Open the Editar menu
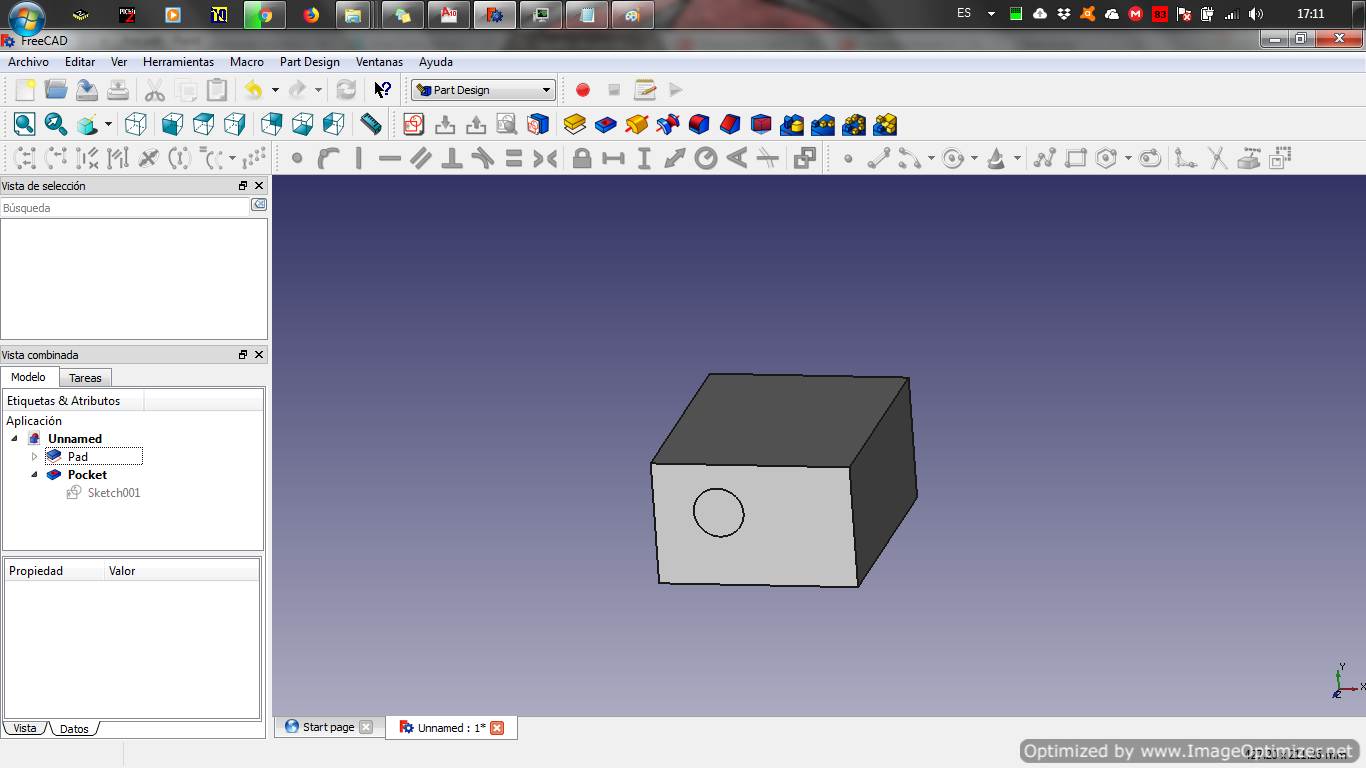The image size is (1366, 768). [x=80, y=62]
